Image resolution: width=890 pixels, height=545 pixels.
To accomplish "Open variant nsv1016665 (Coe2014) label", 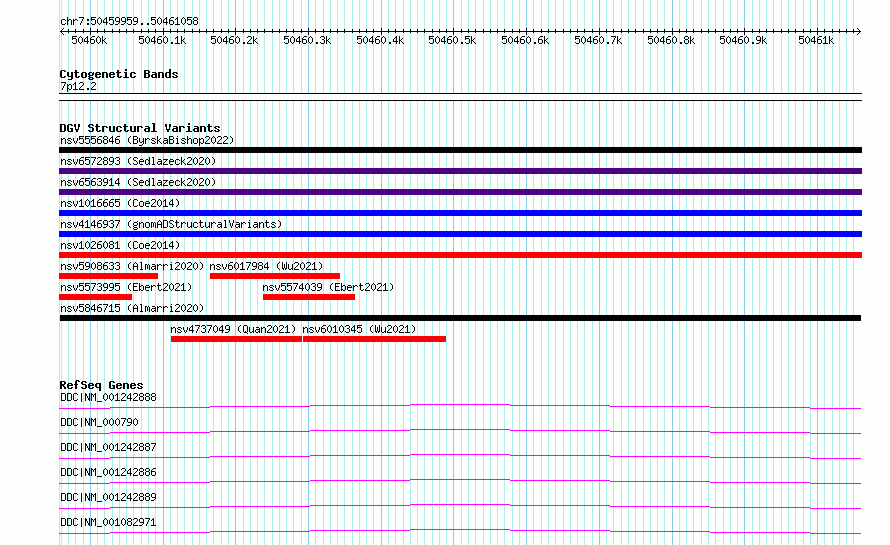I will click(120, 203).
